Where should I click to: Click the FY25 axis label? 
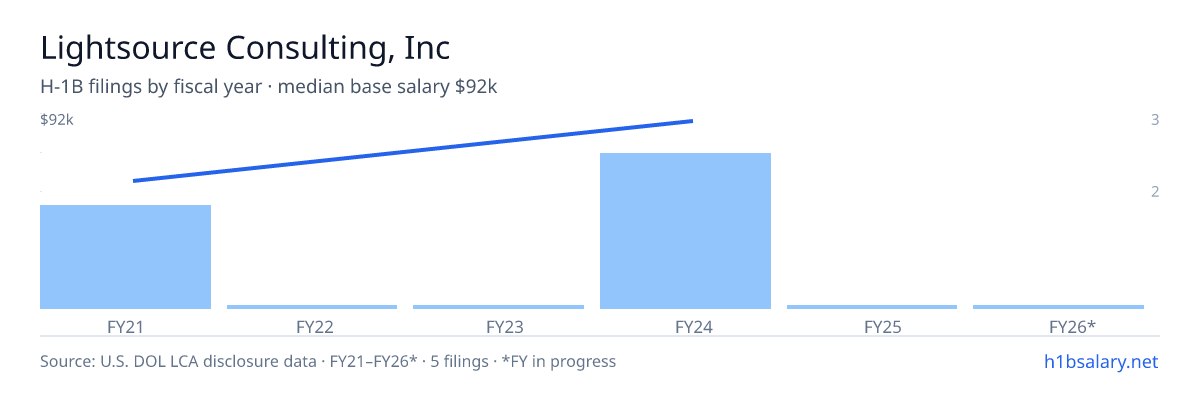(x=872, y=326)
